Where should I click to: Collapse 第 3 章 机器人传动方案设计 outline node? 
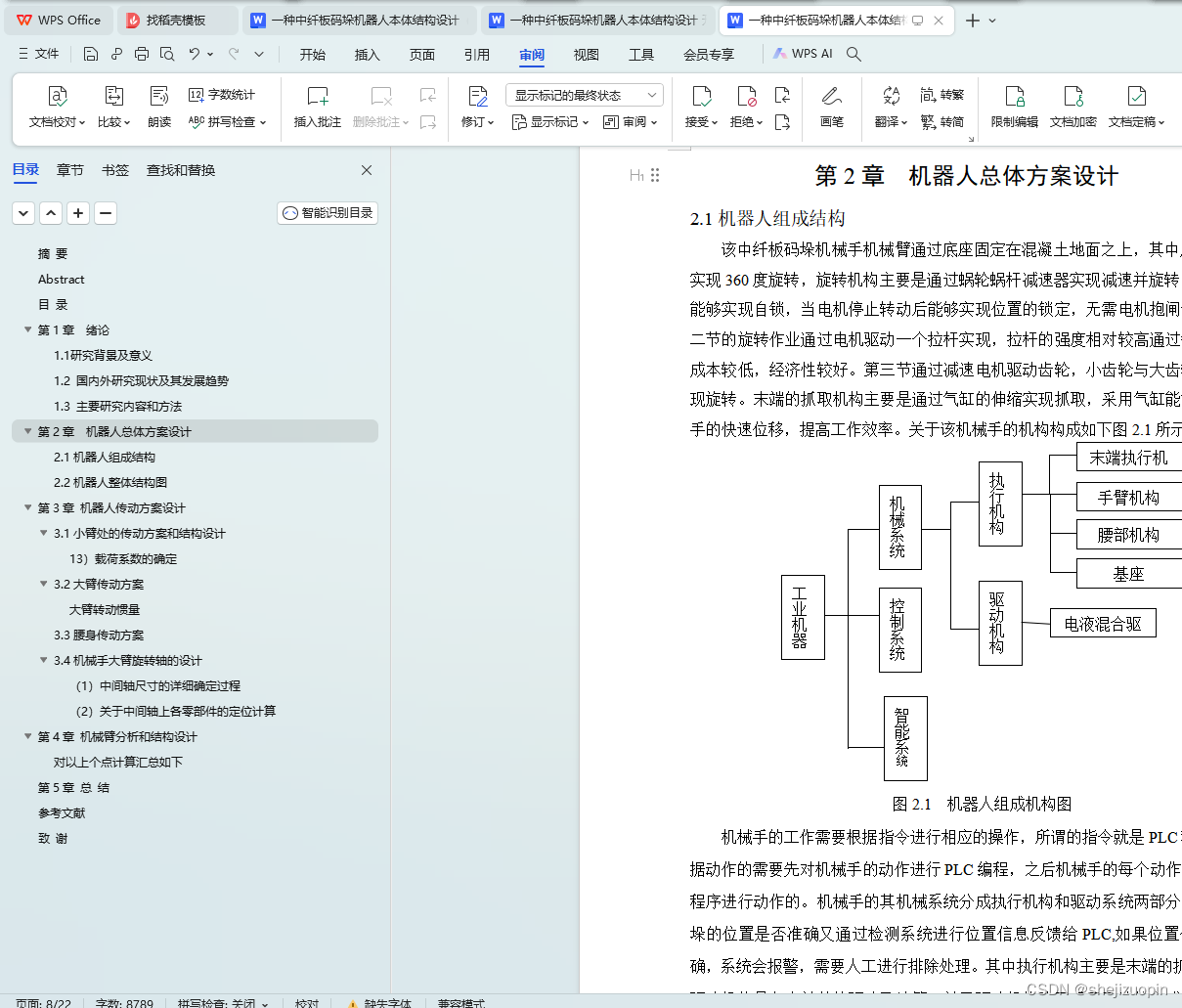pyautogui.click(x=28, y=507)
